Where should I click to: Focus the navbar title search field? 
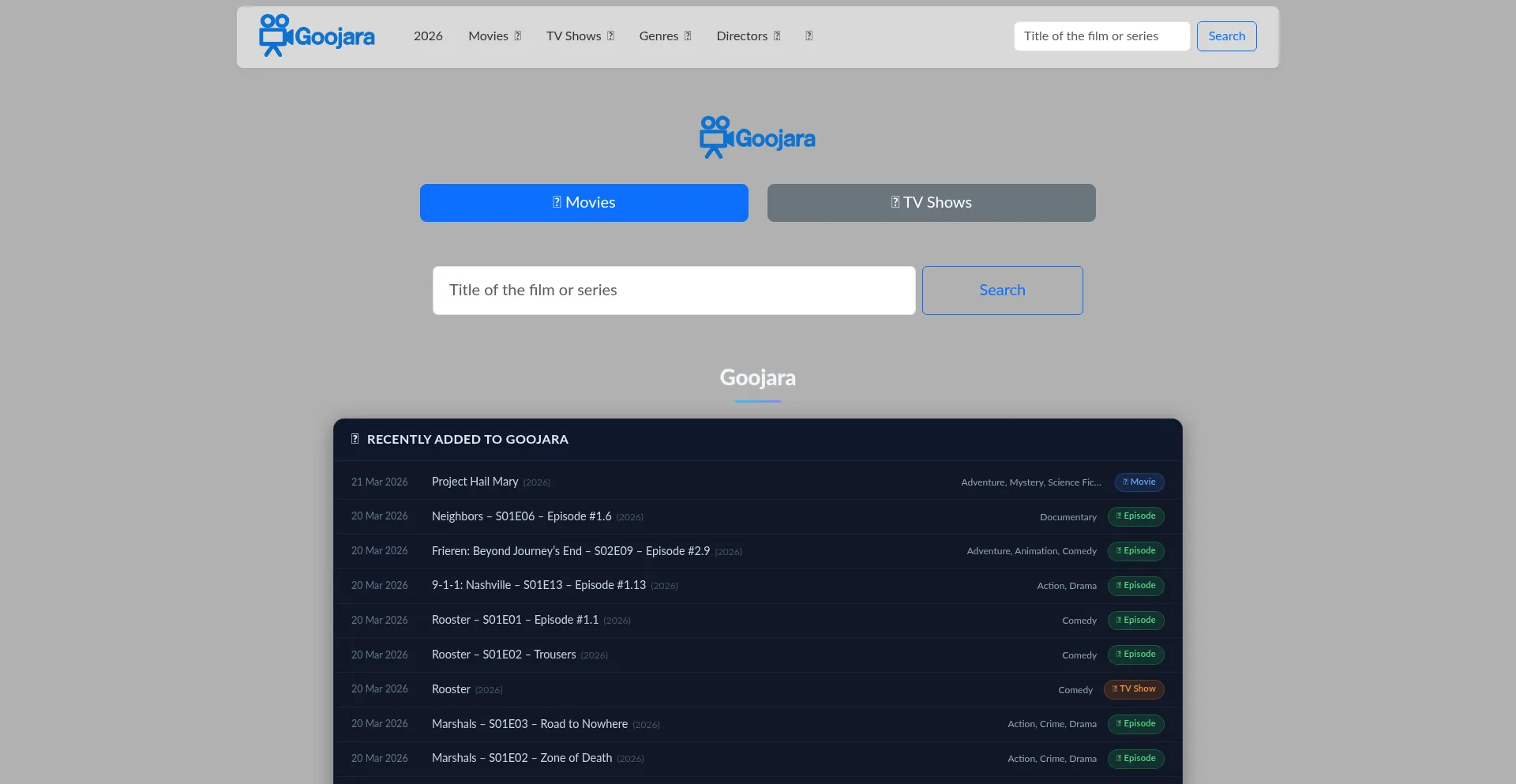tap(1101, 36)
